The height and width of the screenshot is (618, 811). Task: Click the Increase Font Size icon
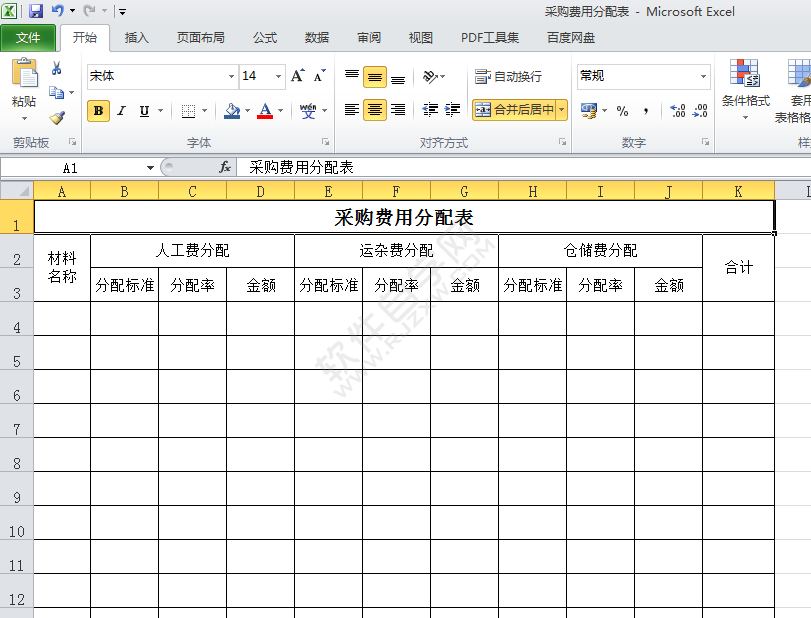click(x=296, y=77)
